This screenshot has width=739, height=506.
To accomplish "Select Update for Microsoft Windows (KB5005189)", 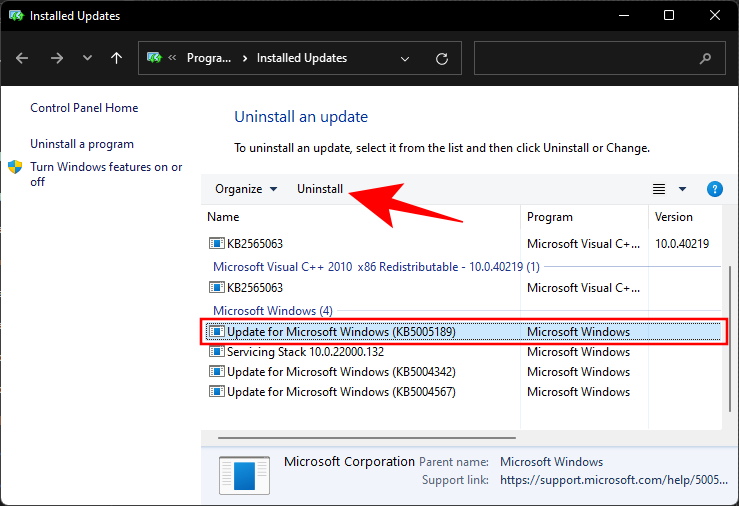I will coord(464,332).
